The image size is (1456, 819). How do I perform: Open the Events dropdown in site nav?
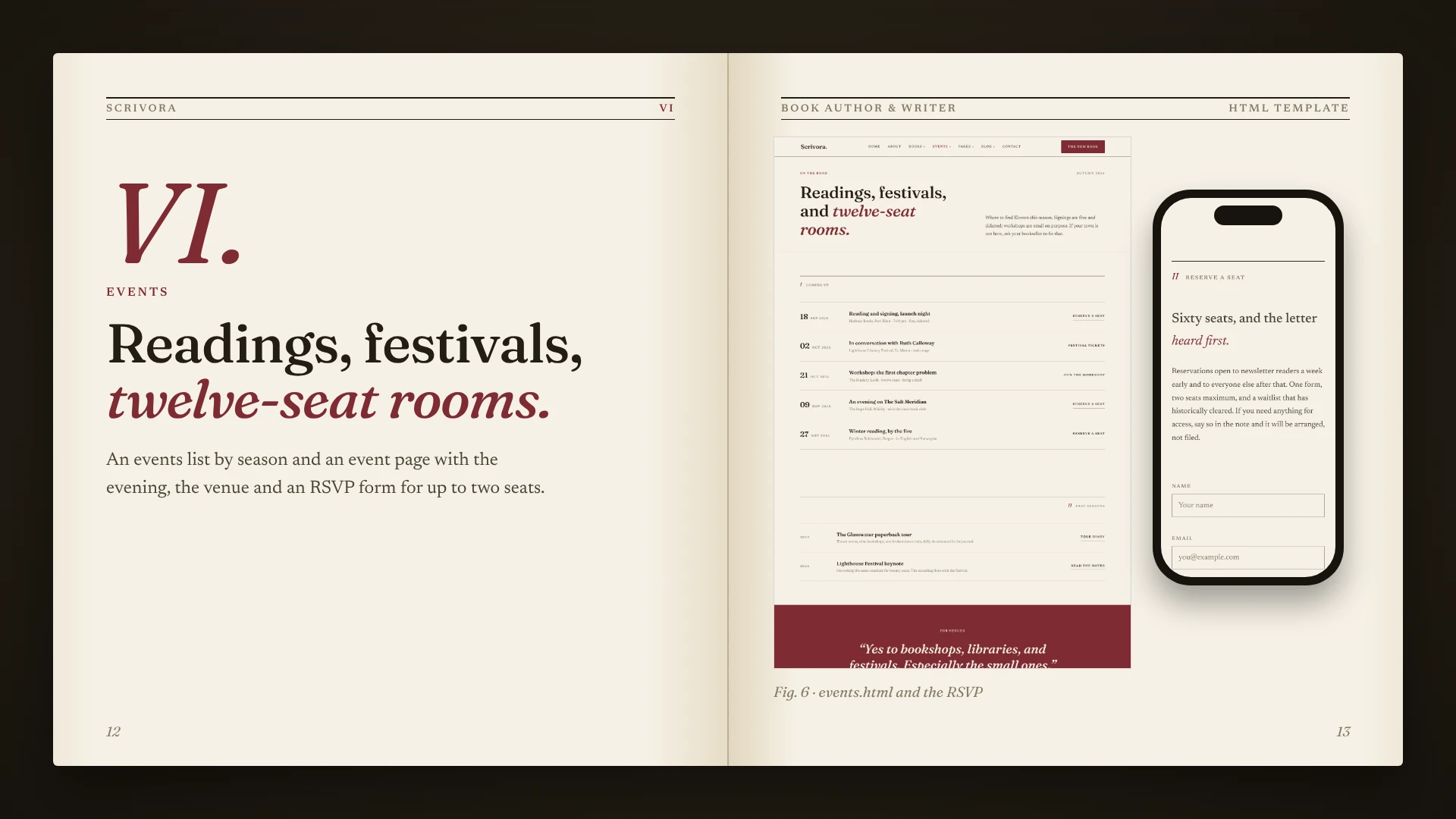(x=941, y=146)
